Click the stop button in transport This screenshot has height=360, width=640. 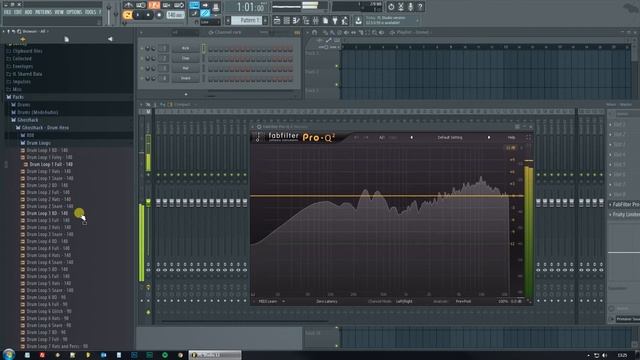[148, 15]
